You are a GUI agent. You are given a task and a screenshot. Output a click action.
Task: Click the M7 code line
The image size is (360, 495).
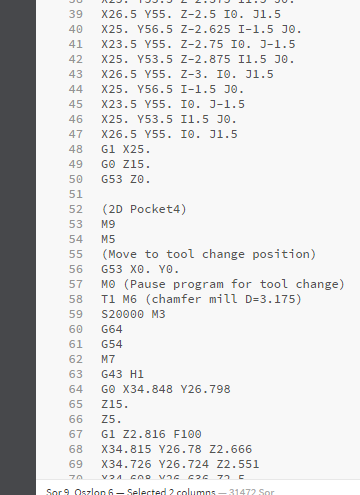pyautogui.click(x=108, y=359)
